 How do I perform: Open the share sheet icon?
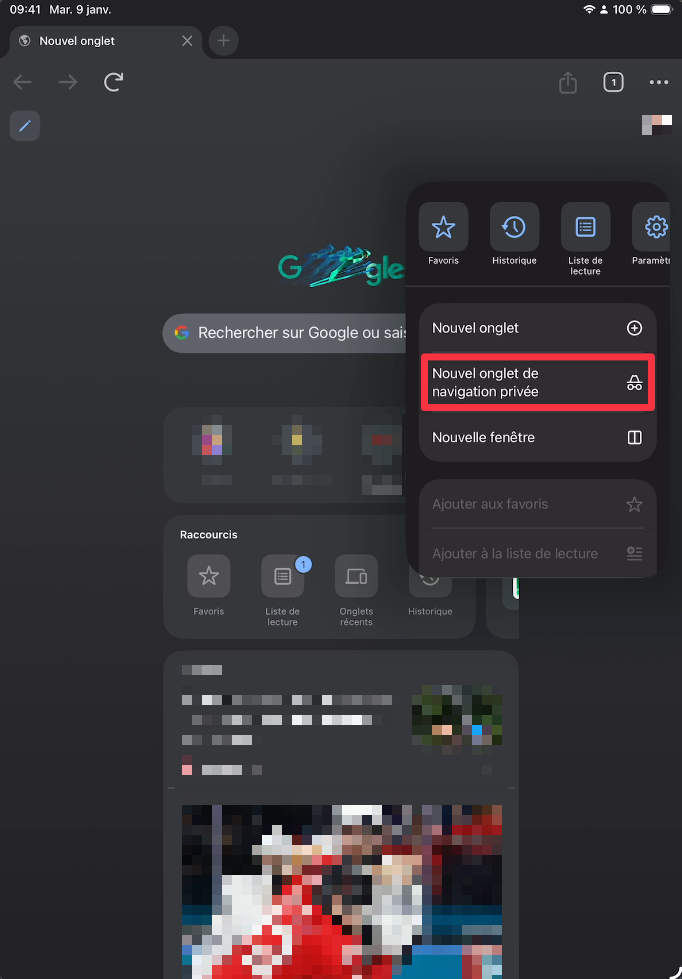pos(568,82)
